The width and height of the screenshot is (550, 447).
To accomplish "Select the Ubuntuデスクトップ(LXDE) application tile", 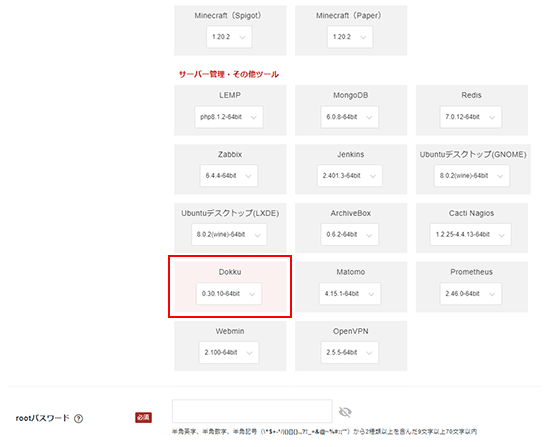I will coord(230,228).
